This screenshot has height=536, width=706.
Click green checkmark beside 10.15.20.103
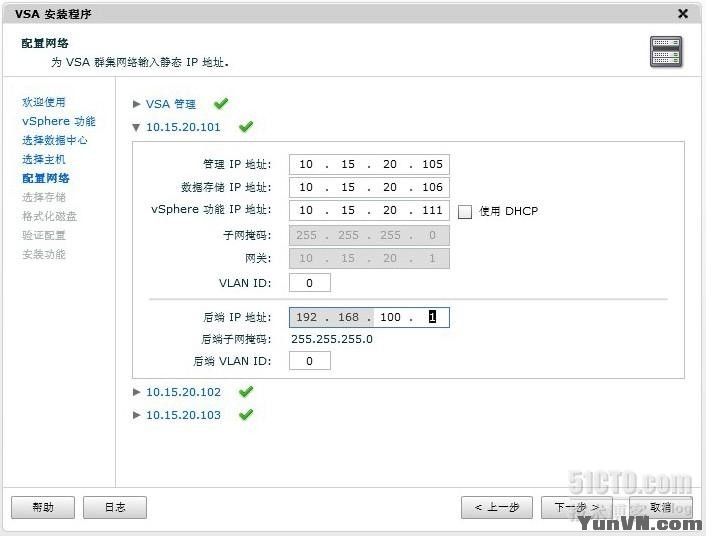(246, 414)
